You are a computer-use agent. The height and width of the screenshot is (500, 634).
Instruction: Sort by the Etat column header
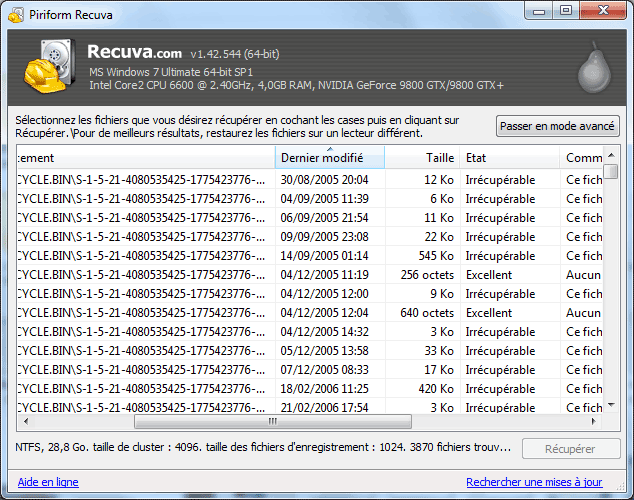tap(510, 158)
